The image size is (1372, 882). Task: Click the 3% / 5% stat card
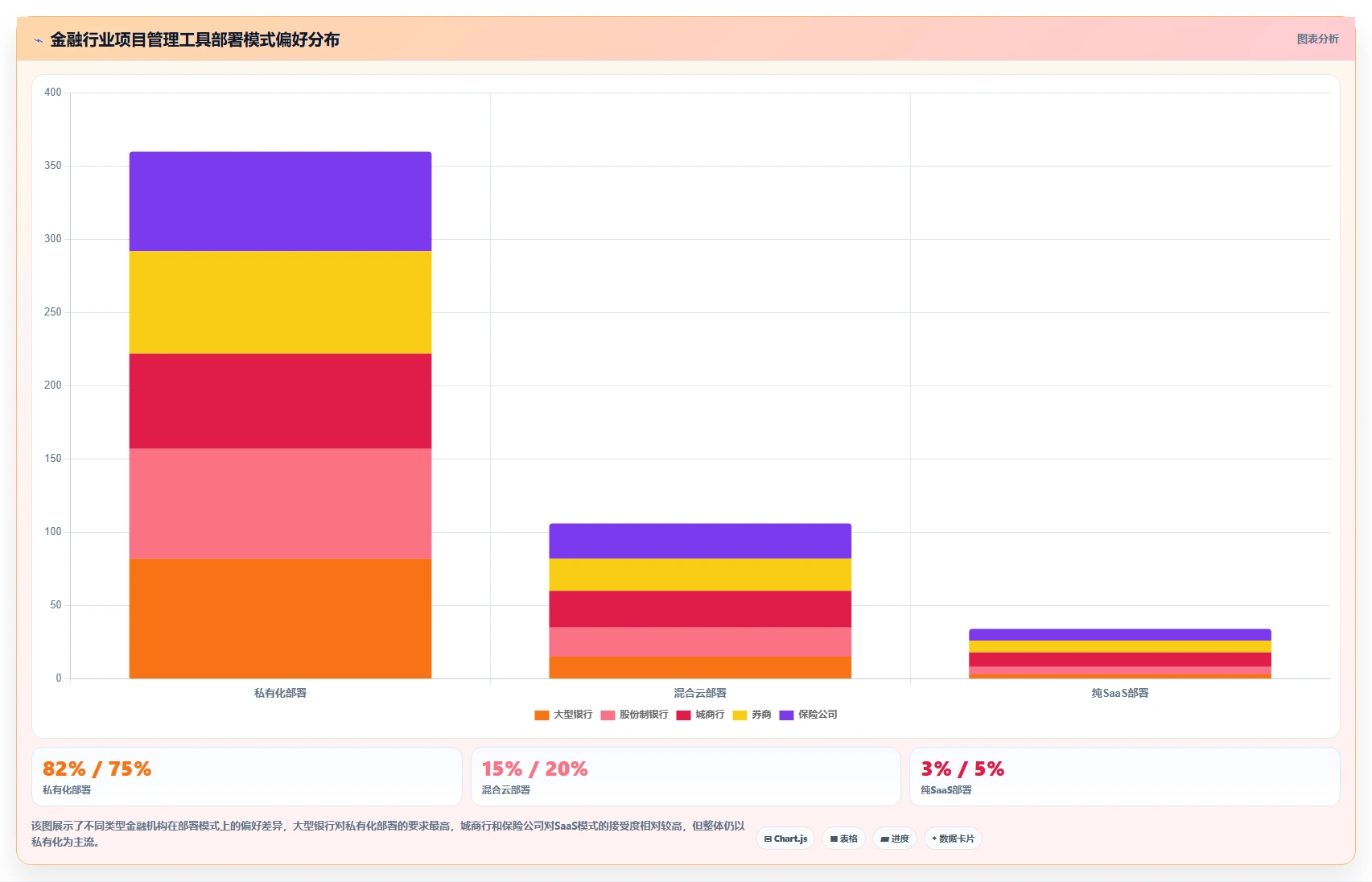pos(1125,777)
